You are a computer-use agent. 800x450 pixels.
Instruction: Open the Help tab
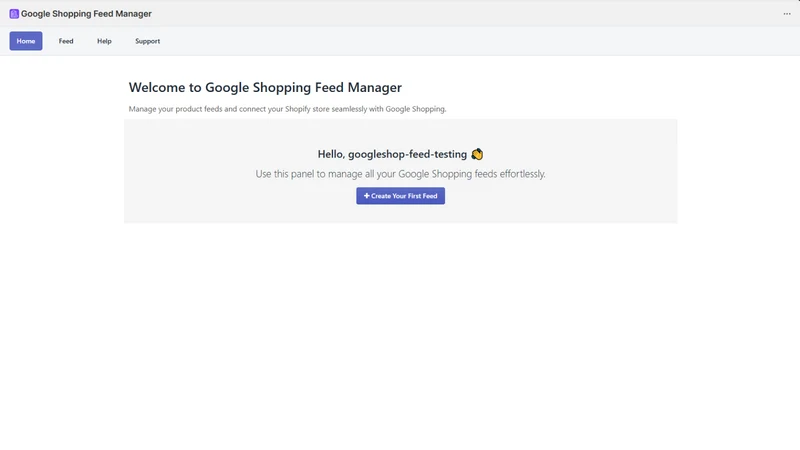[104, 41]
